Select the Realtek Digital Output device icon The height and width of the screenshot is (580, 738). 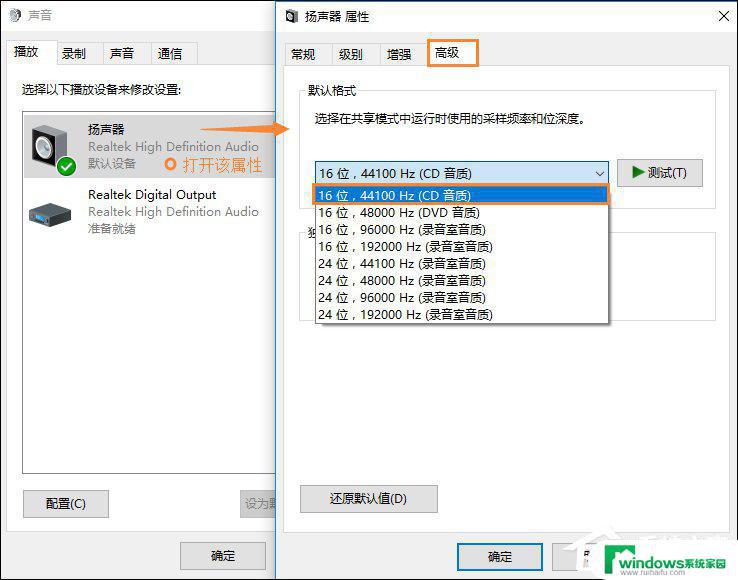pos(50,214)
